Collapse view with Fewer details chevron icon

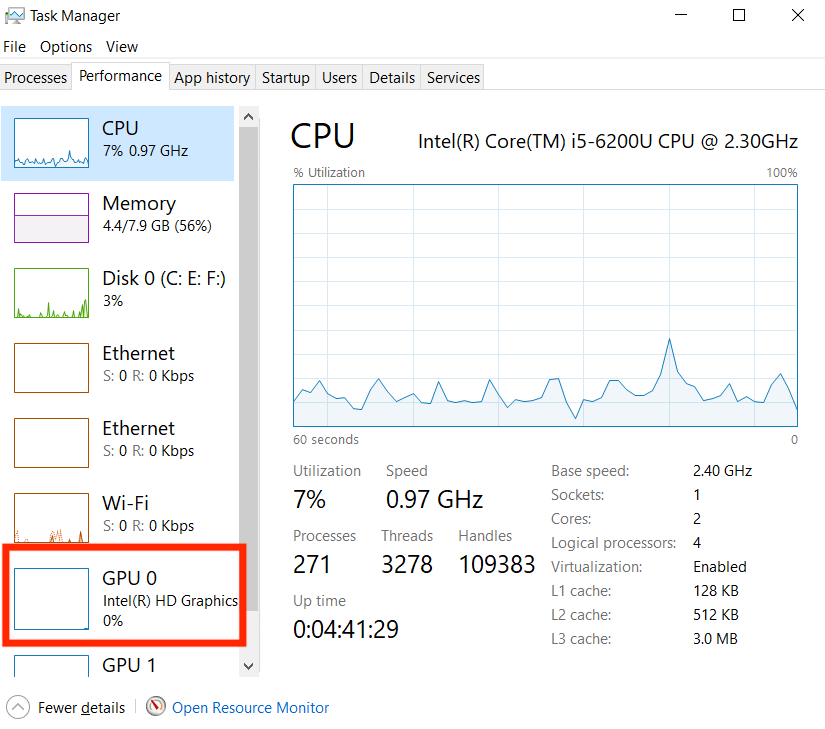[18, 707]
